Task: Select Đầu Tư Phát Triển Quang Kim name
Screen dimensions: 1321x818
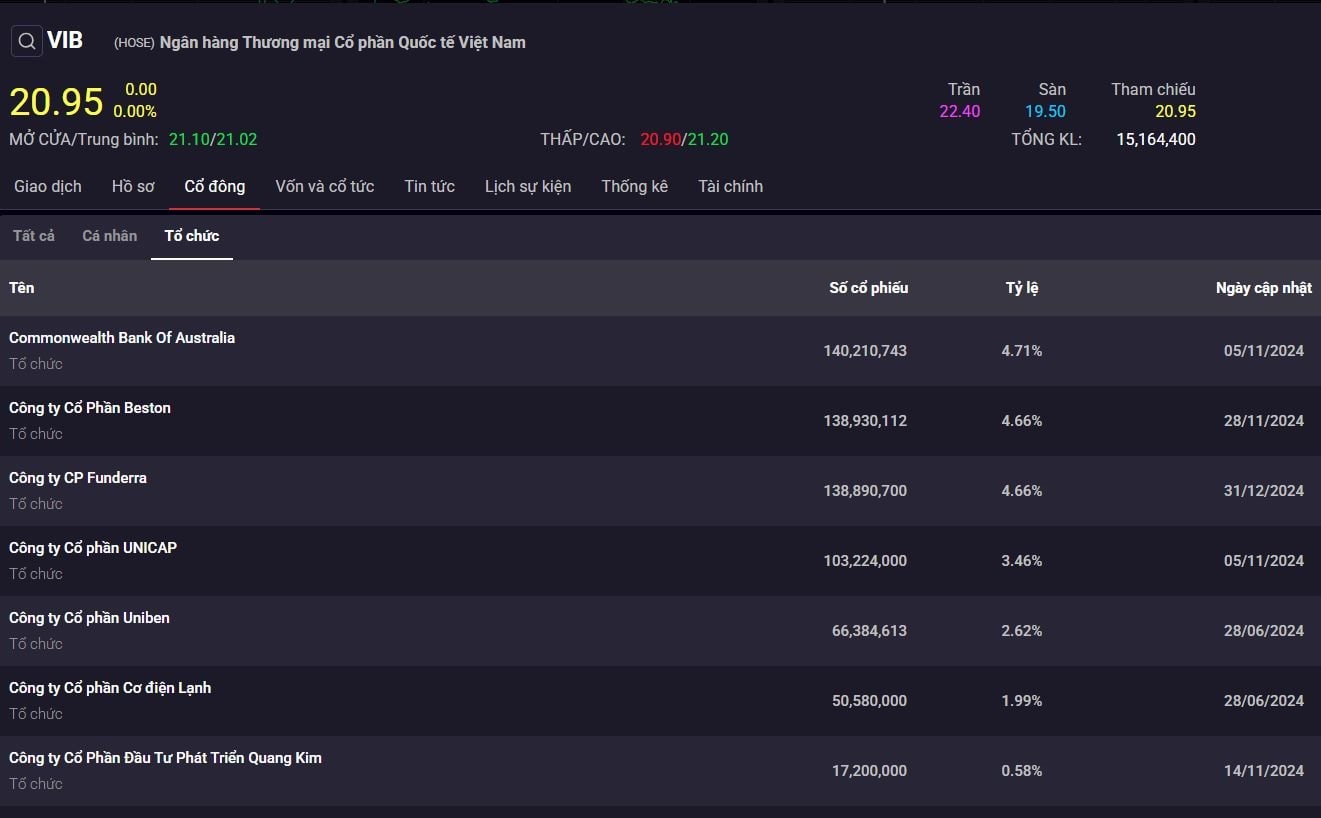Action: pyautogui.click(x=165, y=758)
